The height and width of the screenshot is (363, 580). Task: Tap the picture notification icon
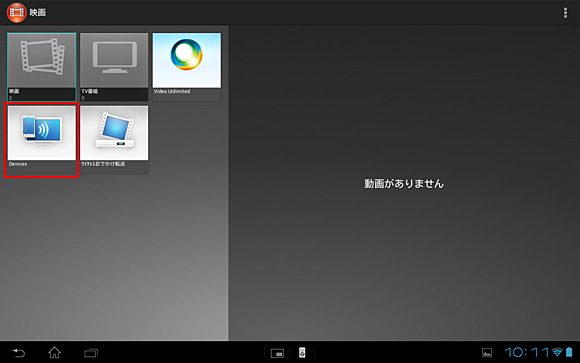(487, 353)
